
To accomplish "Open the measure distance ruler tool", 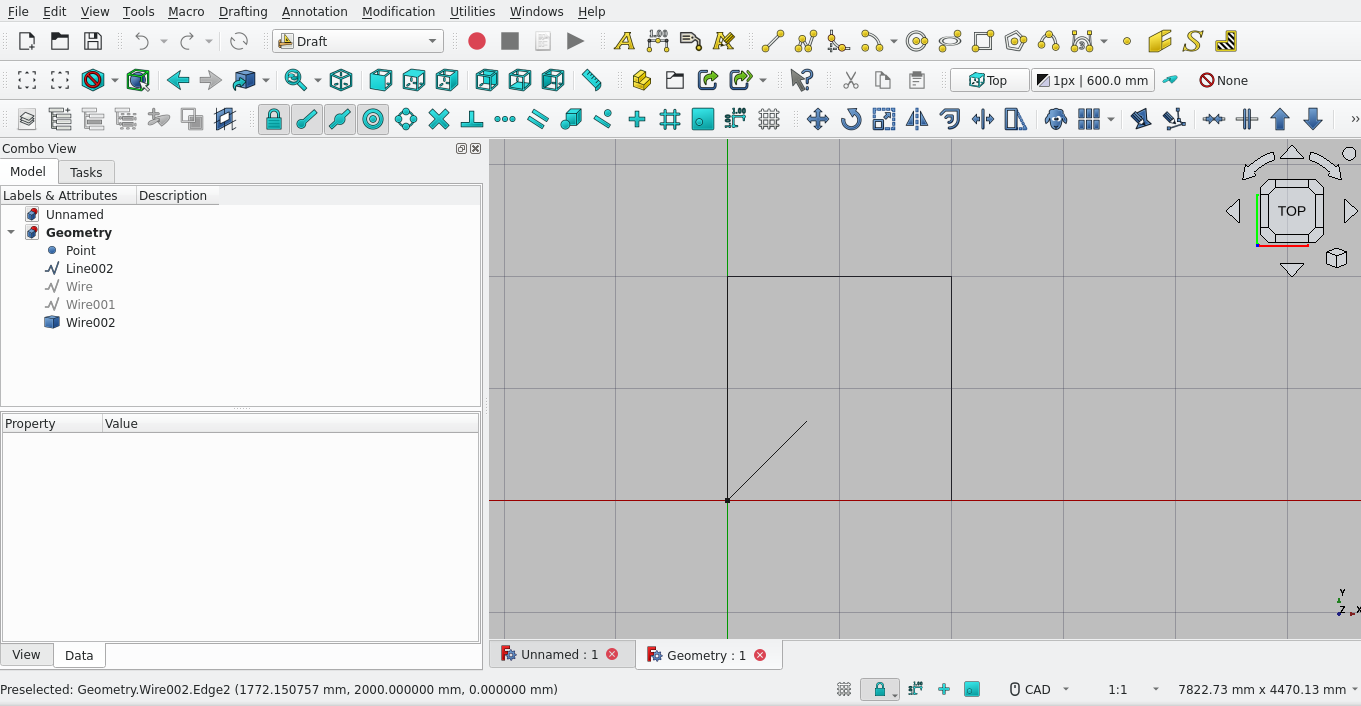I will coord(591,80).
